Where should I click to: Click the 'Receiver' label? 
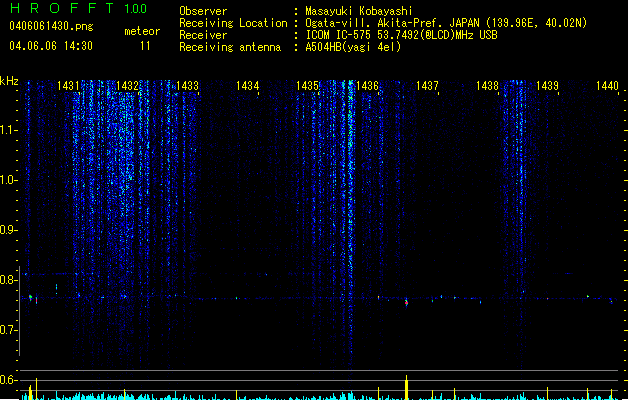[203, 35]
